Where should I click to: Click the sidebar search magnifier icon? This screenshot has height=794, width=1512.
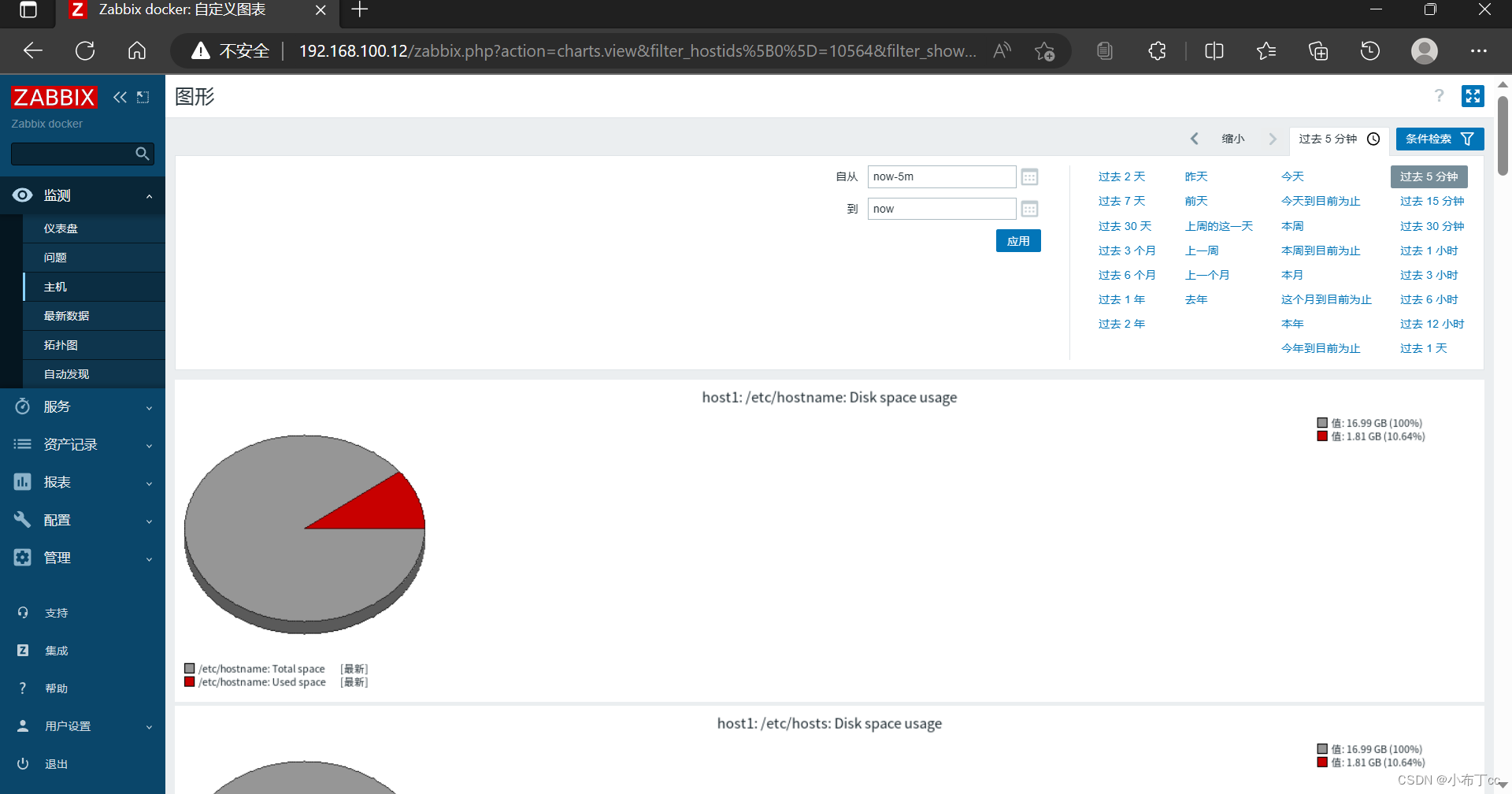143,154
